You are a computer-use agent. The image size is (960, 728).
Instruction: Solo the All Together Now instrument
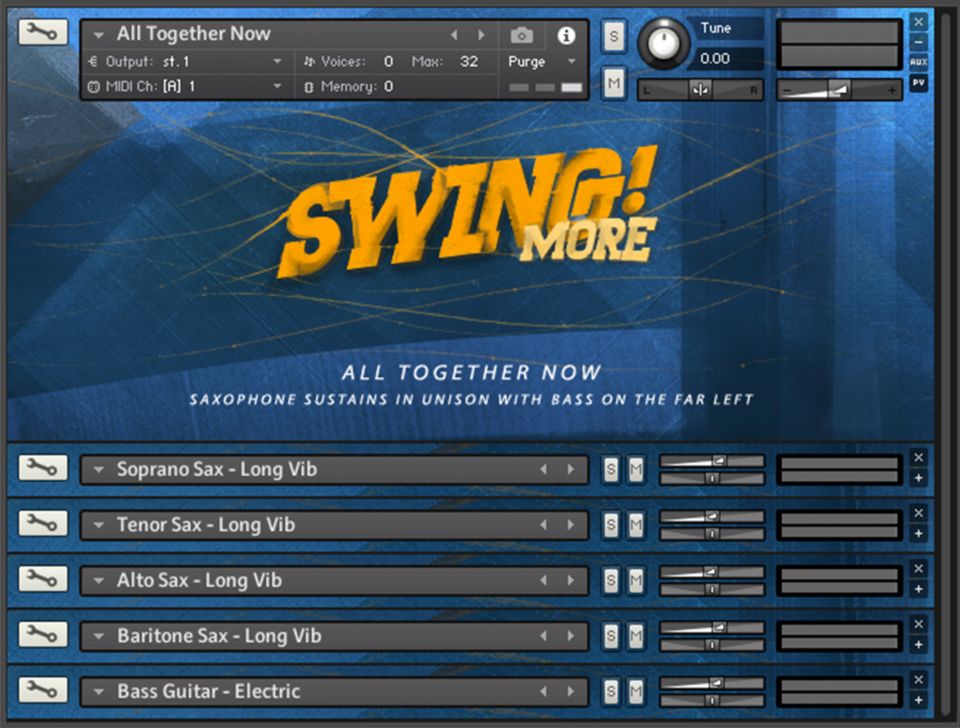[x=613, y=36]
